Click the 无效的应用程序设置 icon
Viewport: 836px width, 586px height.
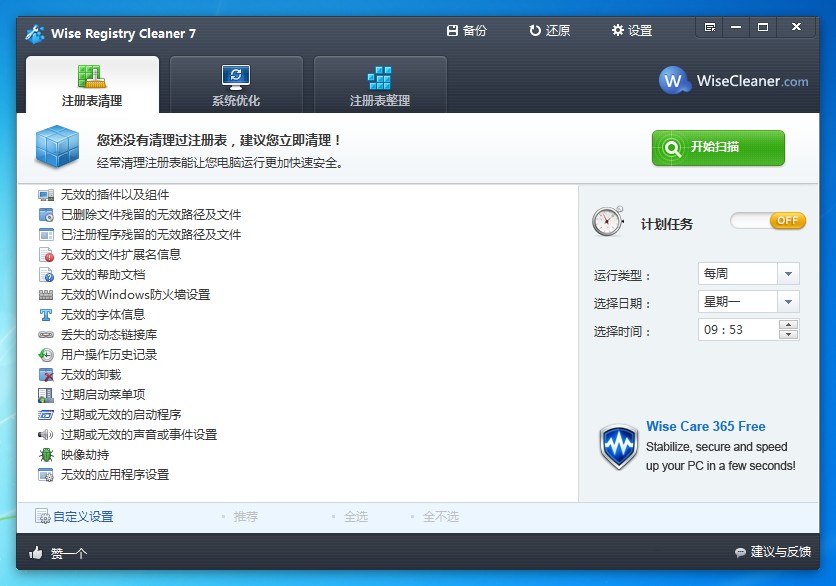point(46,475)
